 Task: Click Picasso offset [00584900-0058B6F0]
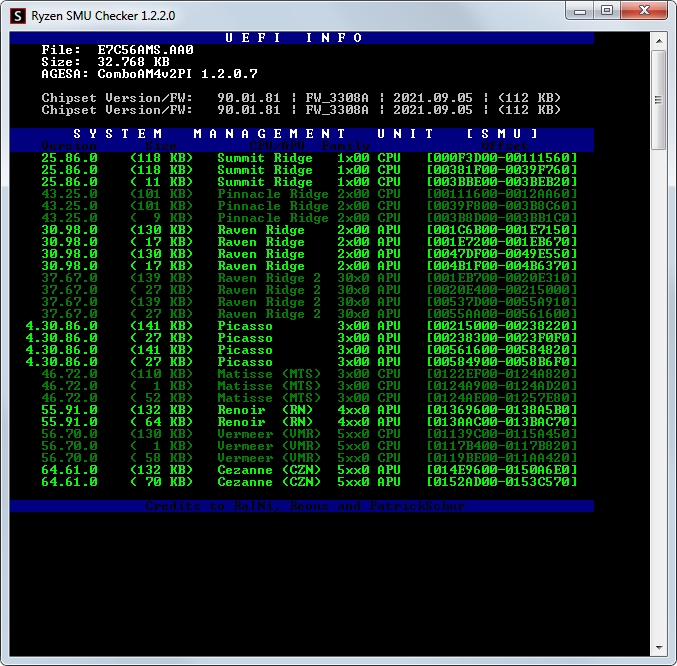coord(502,362)
